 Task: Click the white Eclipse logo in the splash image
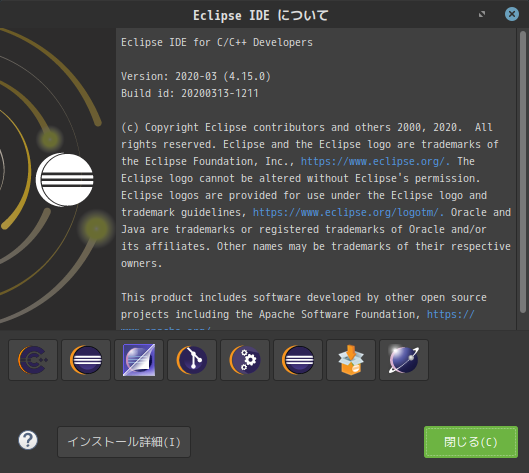click(65, 179)
